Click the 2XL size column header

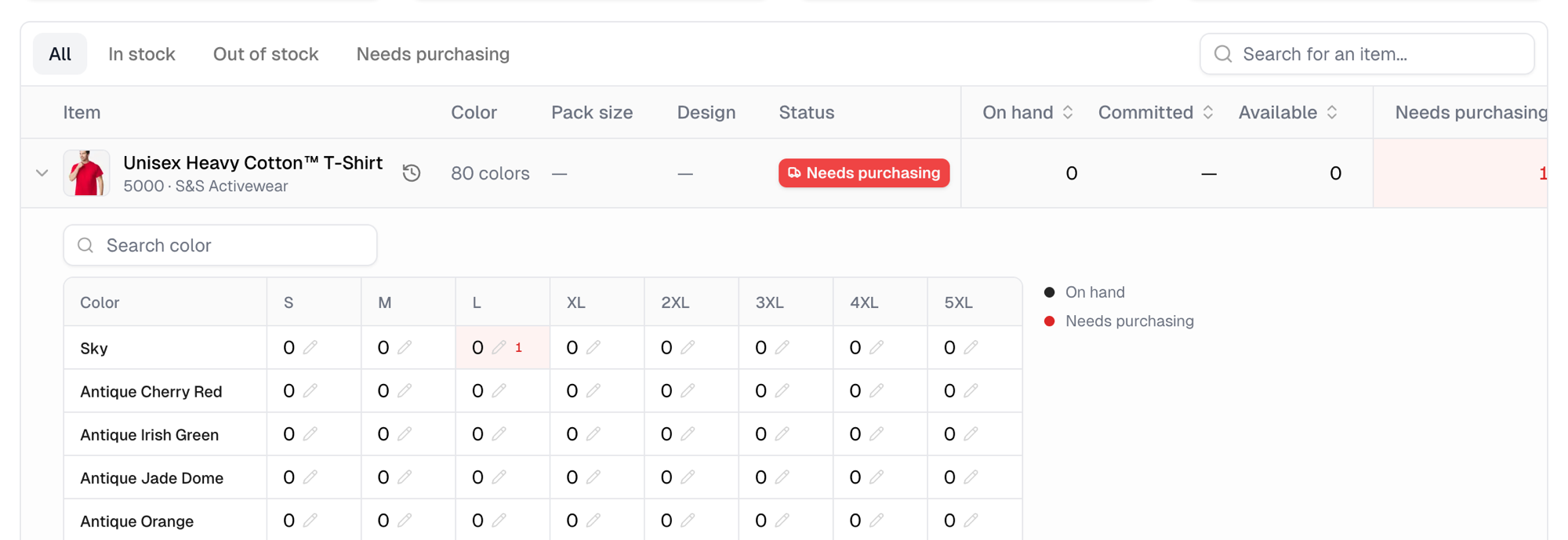tap(675, 303)
